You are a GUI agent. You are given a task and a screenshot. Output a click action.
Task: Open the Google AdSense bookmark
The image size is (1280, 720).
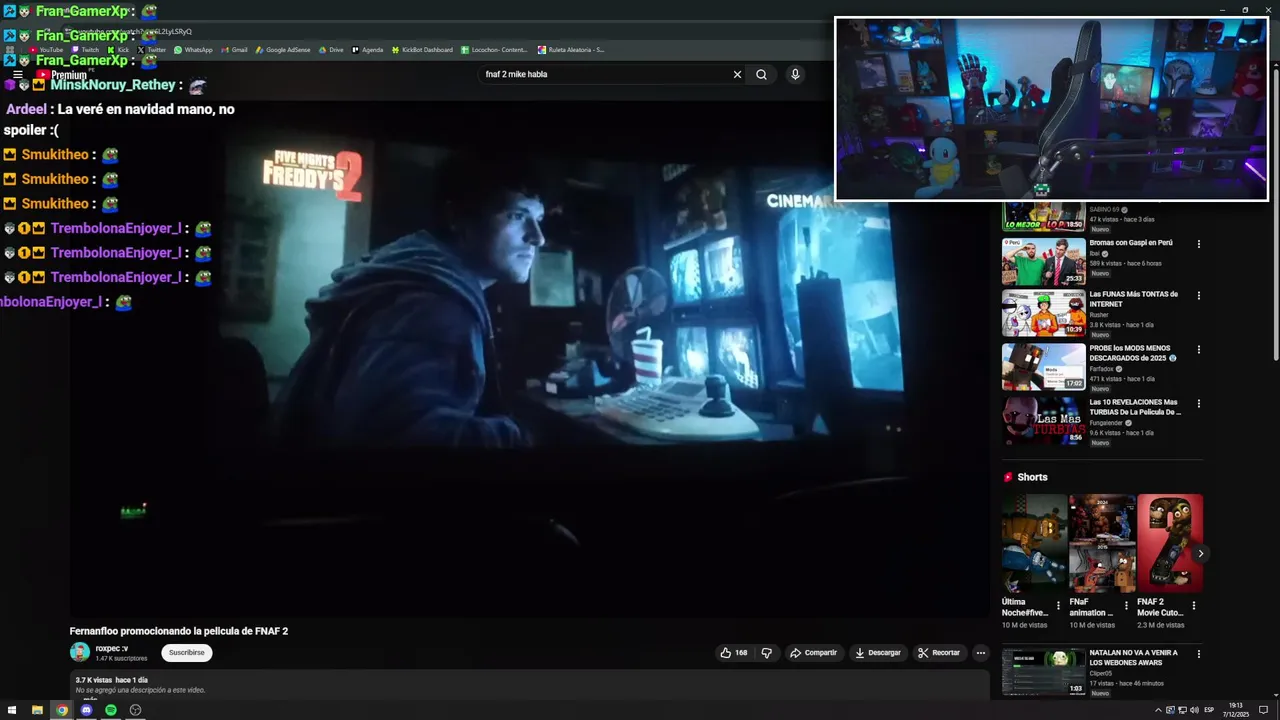coord(283,50)
